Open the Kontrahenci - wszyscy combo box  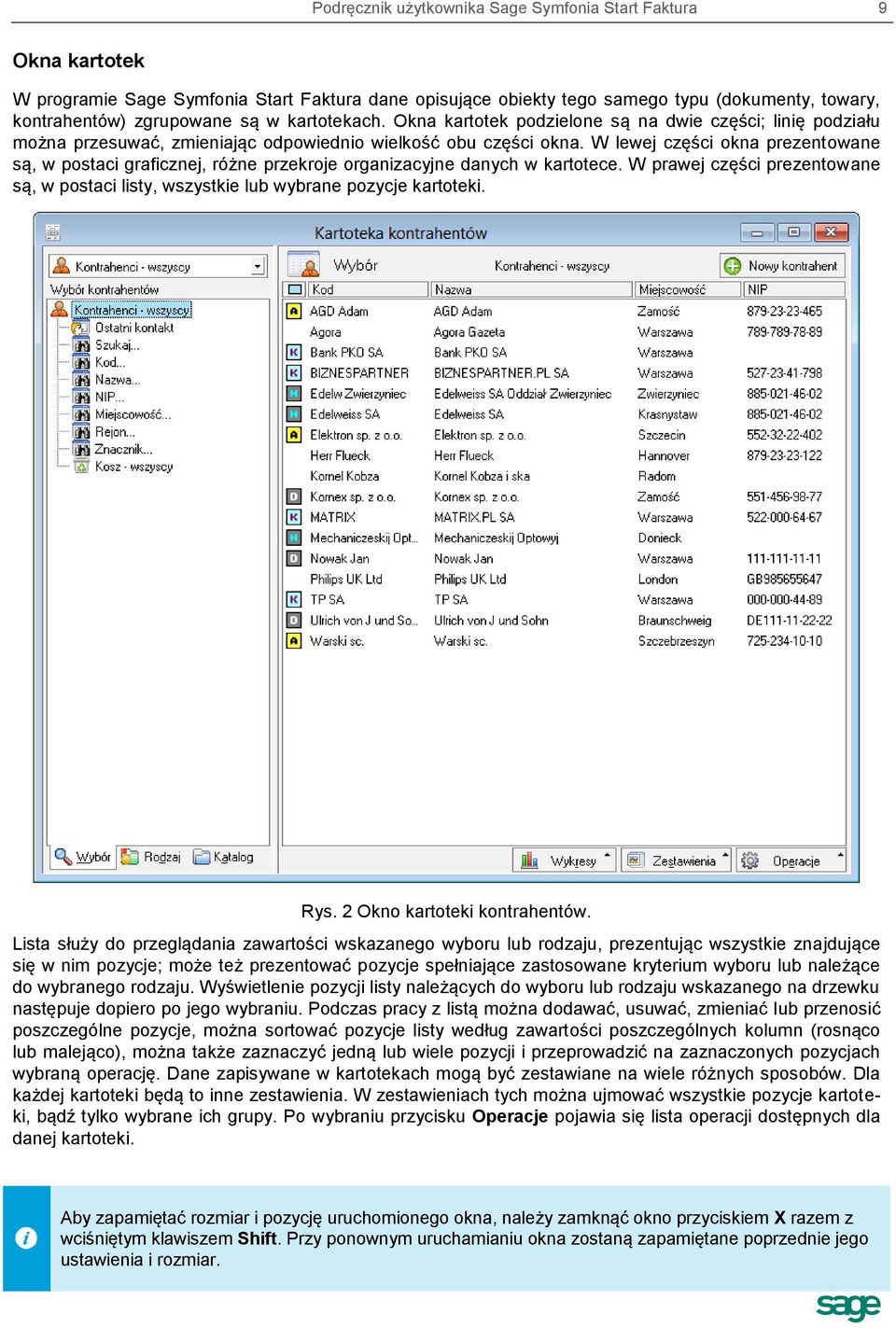160,266
